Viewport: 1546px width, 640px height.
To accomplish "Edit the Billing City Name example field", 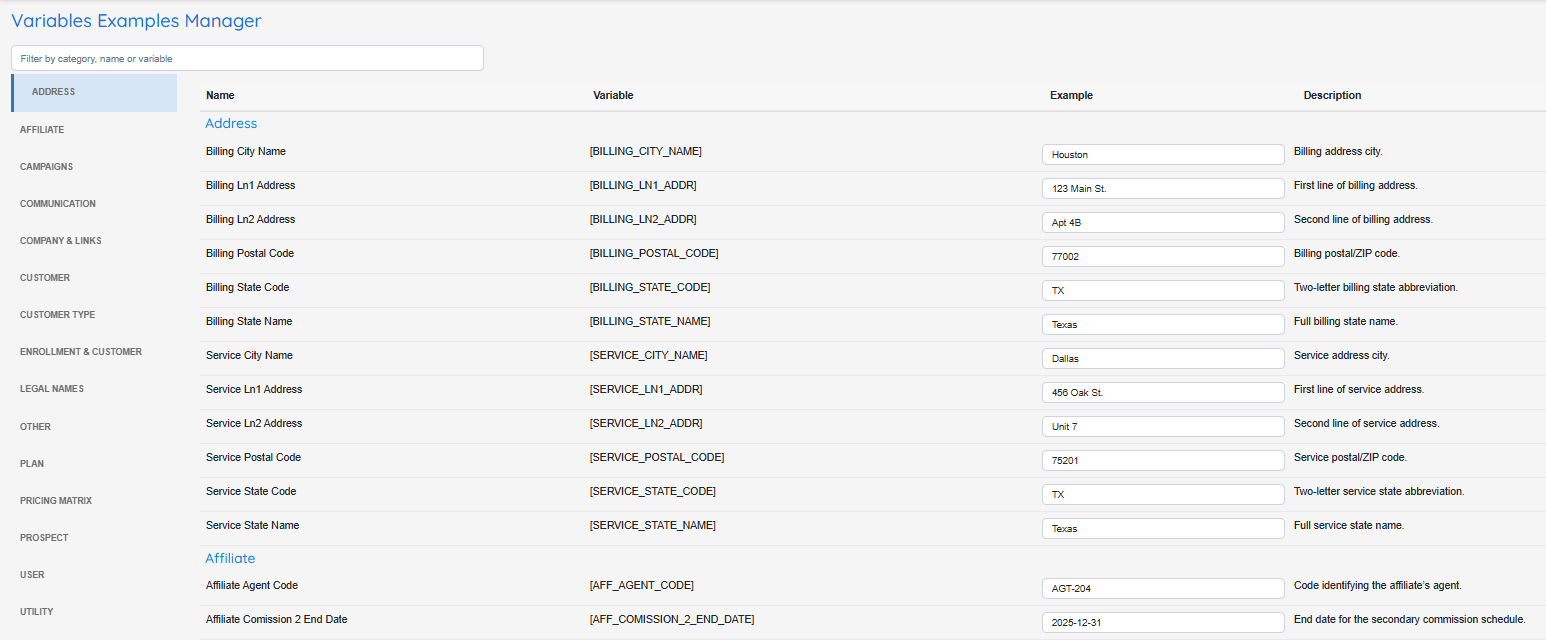I will click(1162, 155).
